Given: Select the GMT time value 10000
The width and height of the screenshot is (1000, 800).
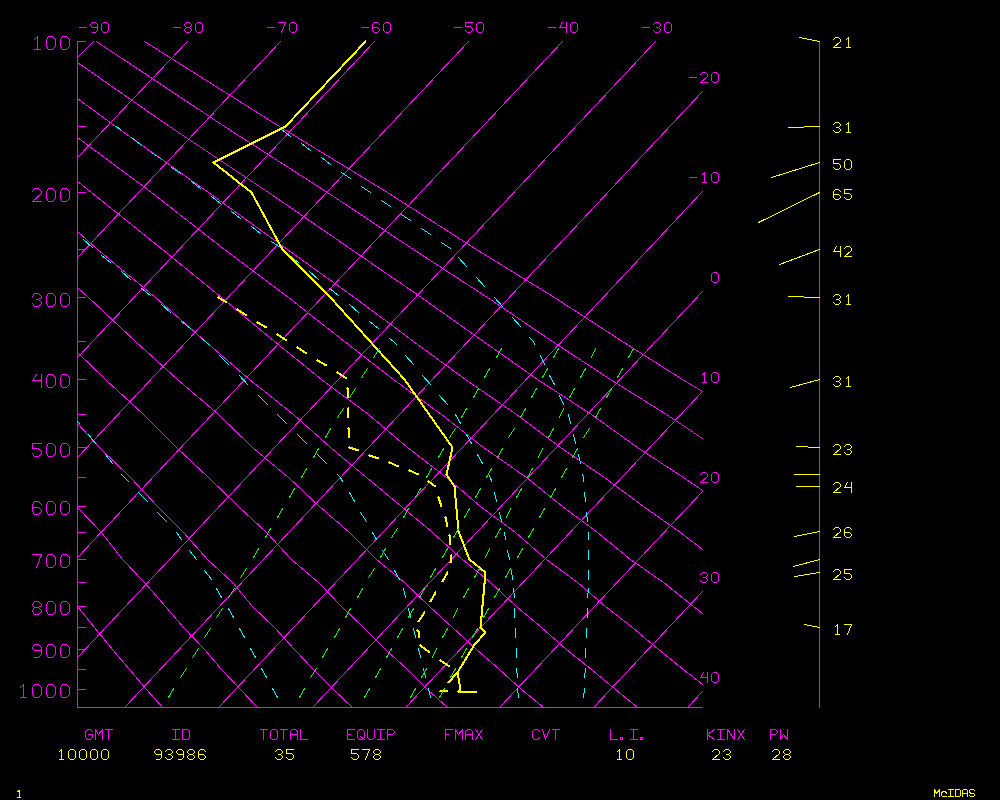Looking at the screenshot, I should [x=83, y=754].
